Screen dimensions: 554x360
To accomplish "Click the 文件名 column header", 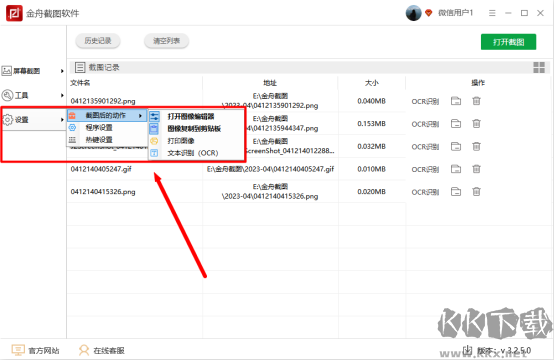I will point(80,83).
